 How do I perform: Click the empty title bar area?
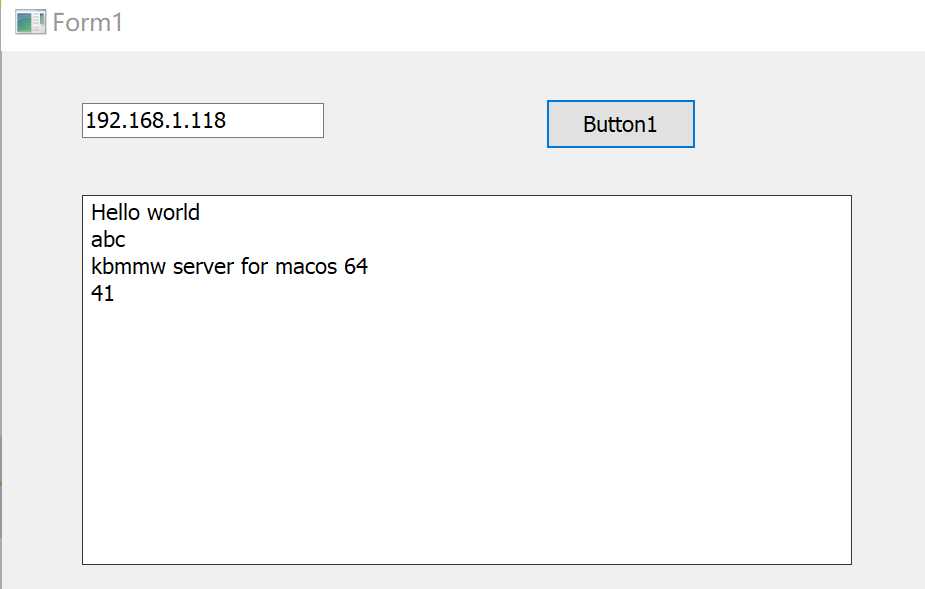click(x=500, y=22)
